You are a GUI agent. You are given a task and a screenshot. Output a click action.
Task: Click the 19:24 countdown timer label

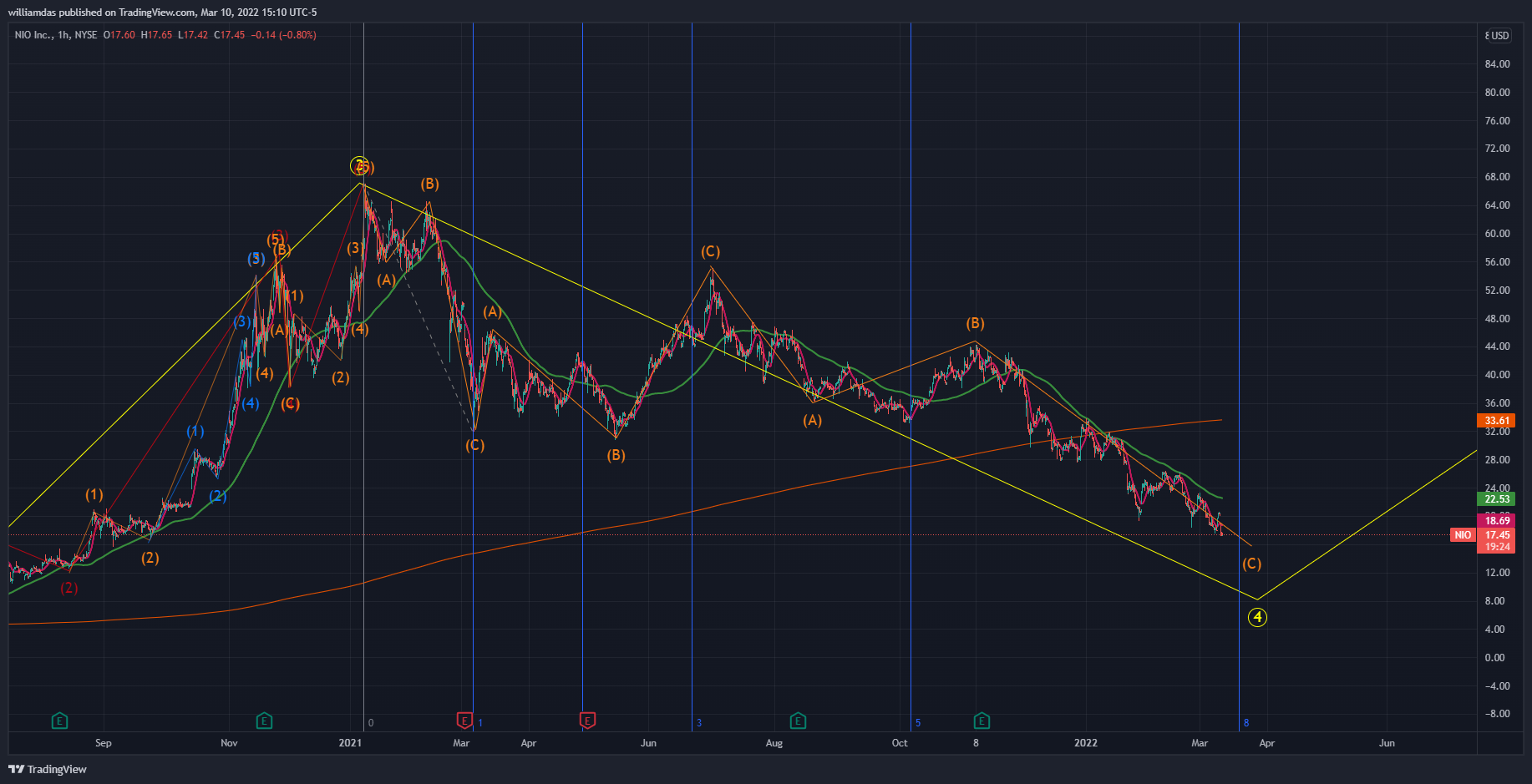(x=1497, y=547)
